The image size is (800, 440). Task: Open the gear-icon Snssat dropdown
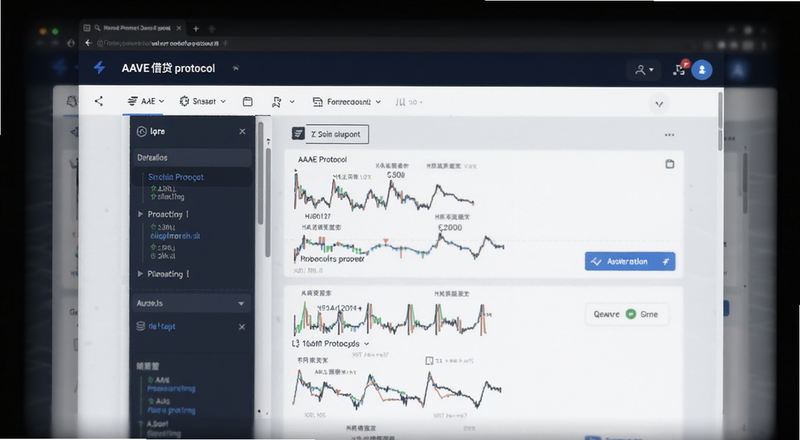coord(203,102)
